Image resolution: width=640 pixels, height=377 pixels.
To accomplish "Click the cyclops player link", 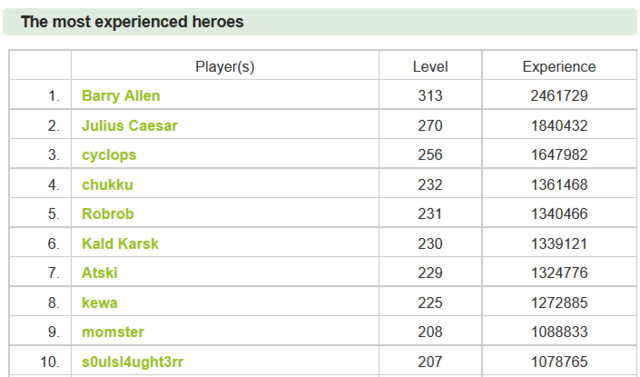I will (x=109, y=155).
